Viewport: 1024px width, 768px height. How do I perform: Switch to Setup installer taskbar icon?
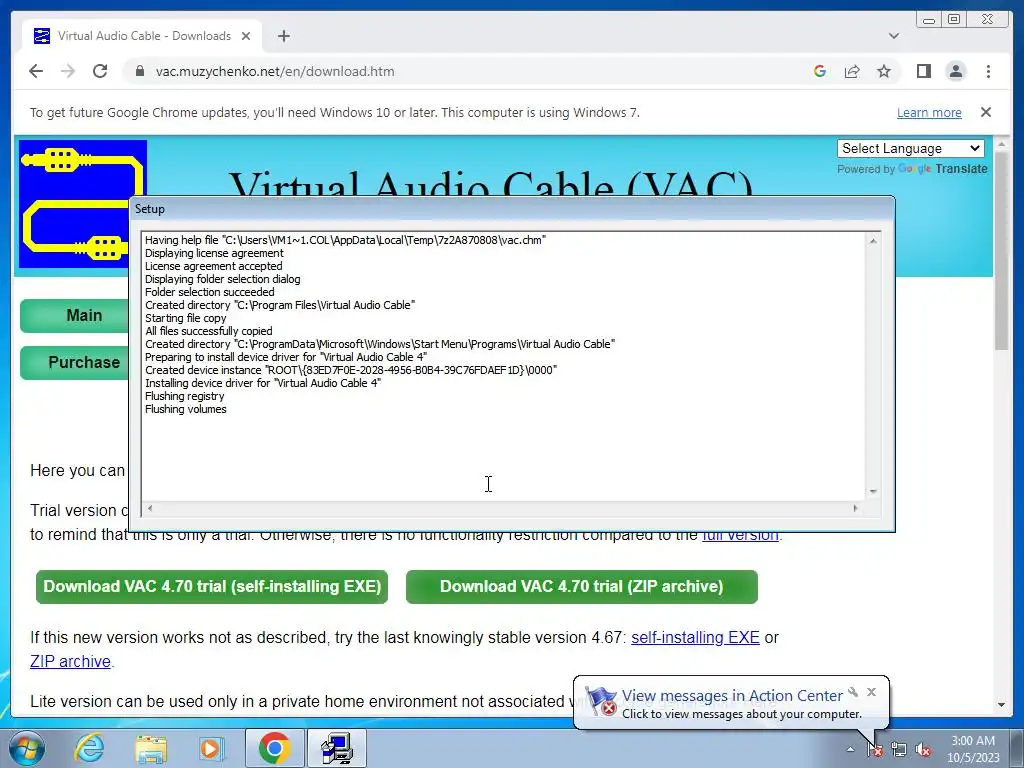point(337,748)
